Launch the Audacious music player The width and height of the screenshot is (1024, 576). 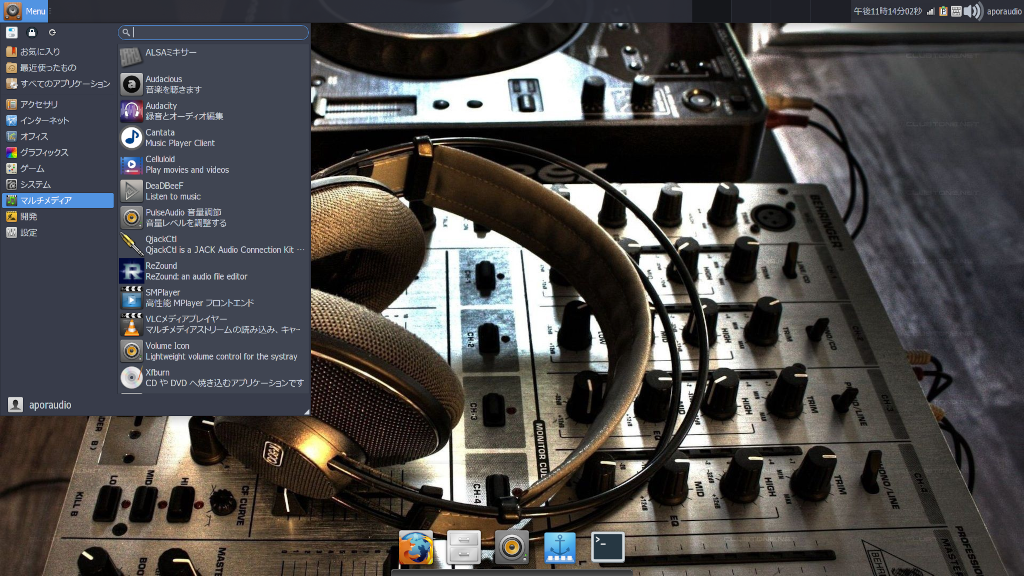tap(213, 84)
